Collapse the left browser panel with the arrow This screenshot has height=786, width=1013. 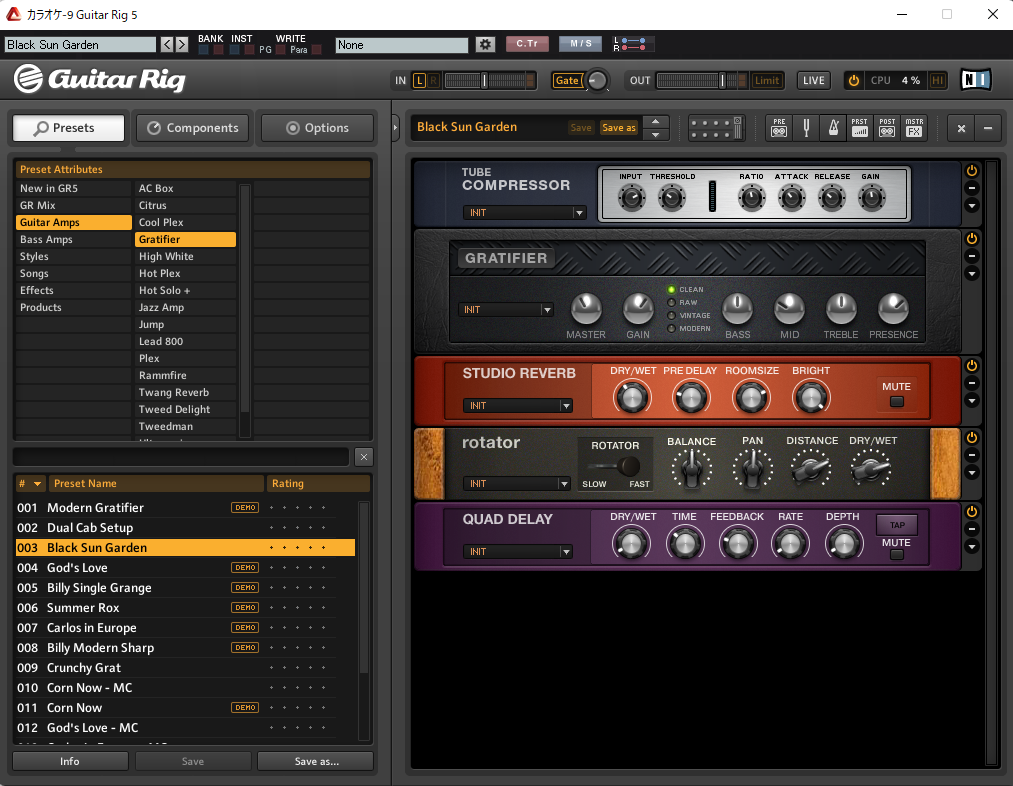pyautogui.click(x=395, y=128)
